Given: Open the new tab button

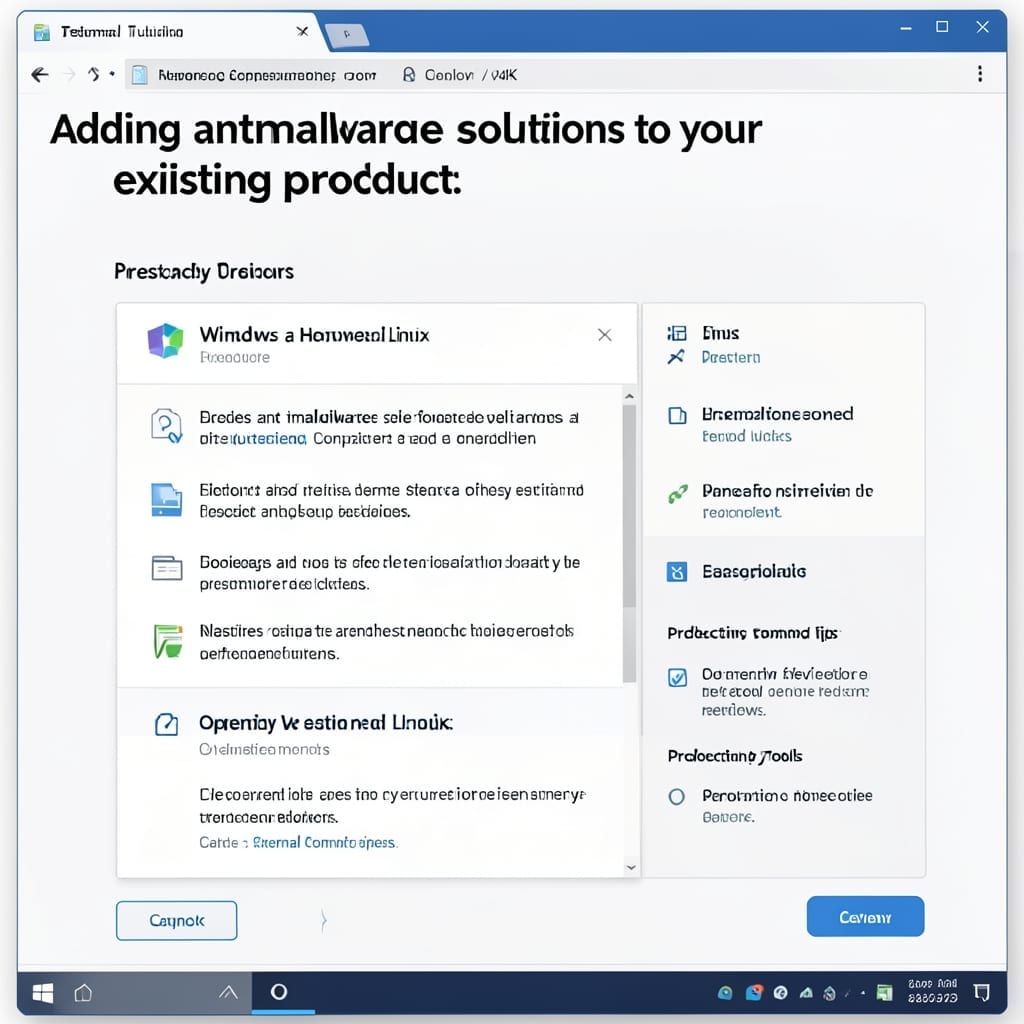Looking at the screenshot, I should pyautogui.click(x=347, y=34).
